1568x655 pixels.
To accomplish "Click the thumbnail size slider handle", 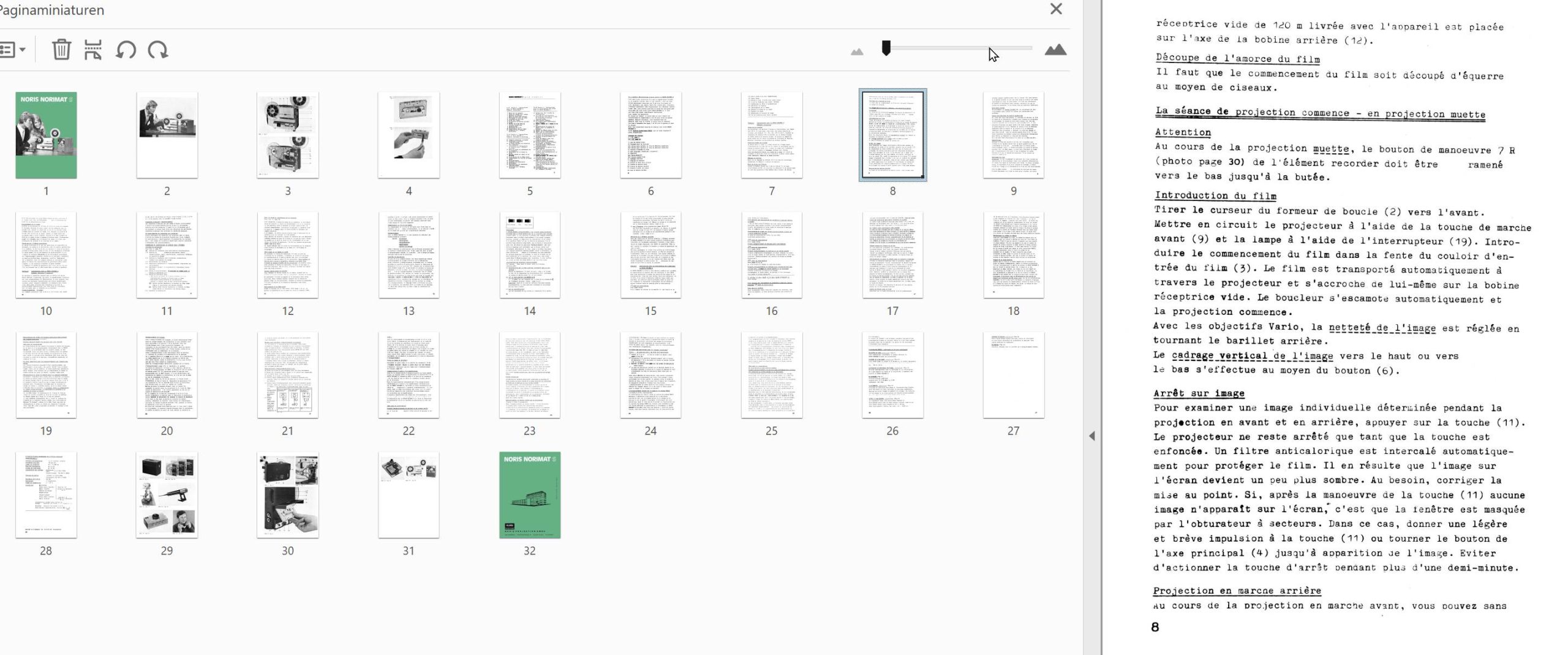I will pyautogui.click(x=886, y=48).
